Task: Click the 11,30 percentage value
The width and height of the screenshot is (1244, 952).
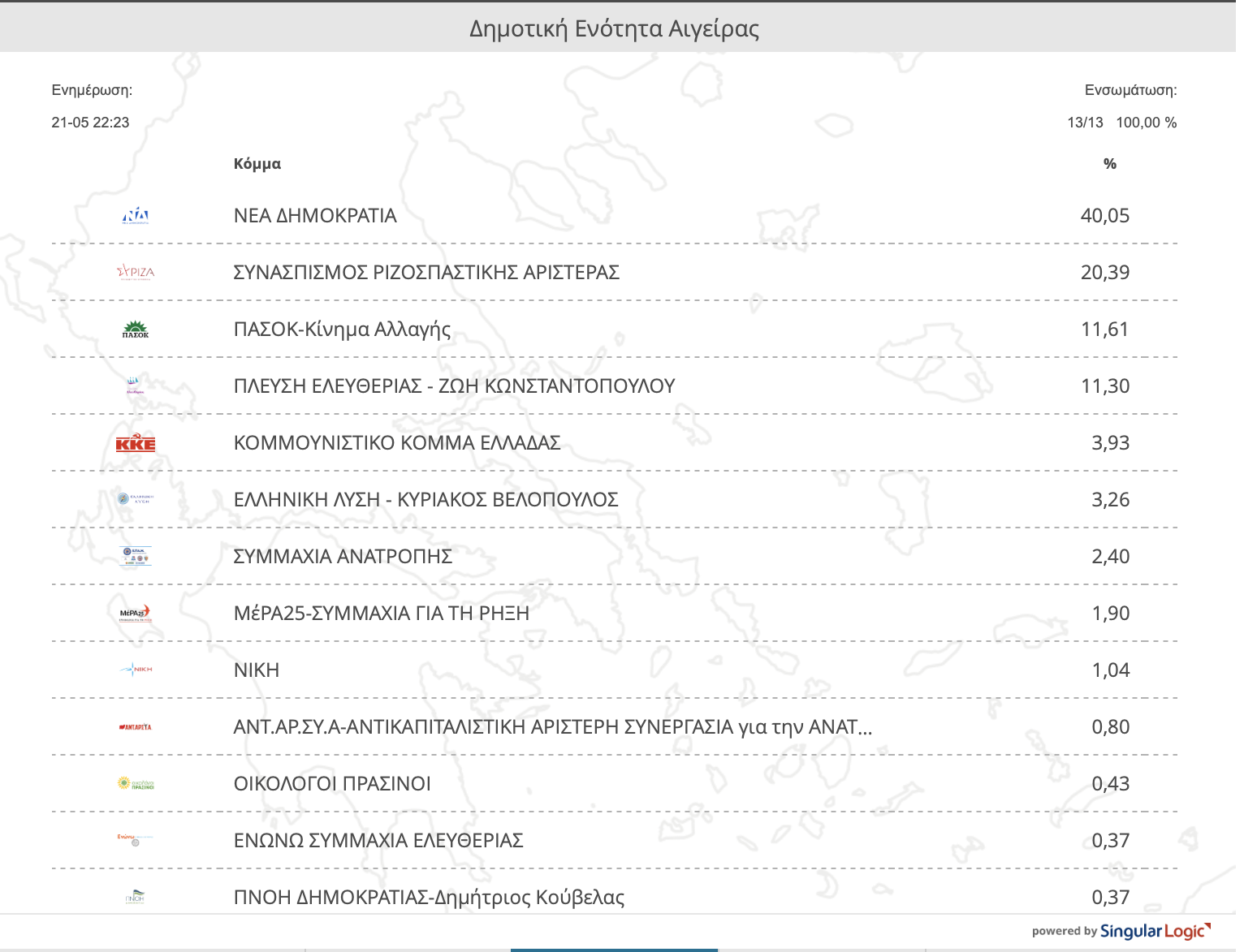Action: (1105, 386)
